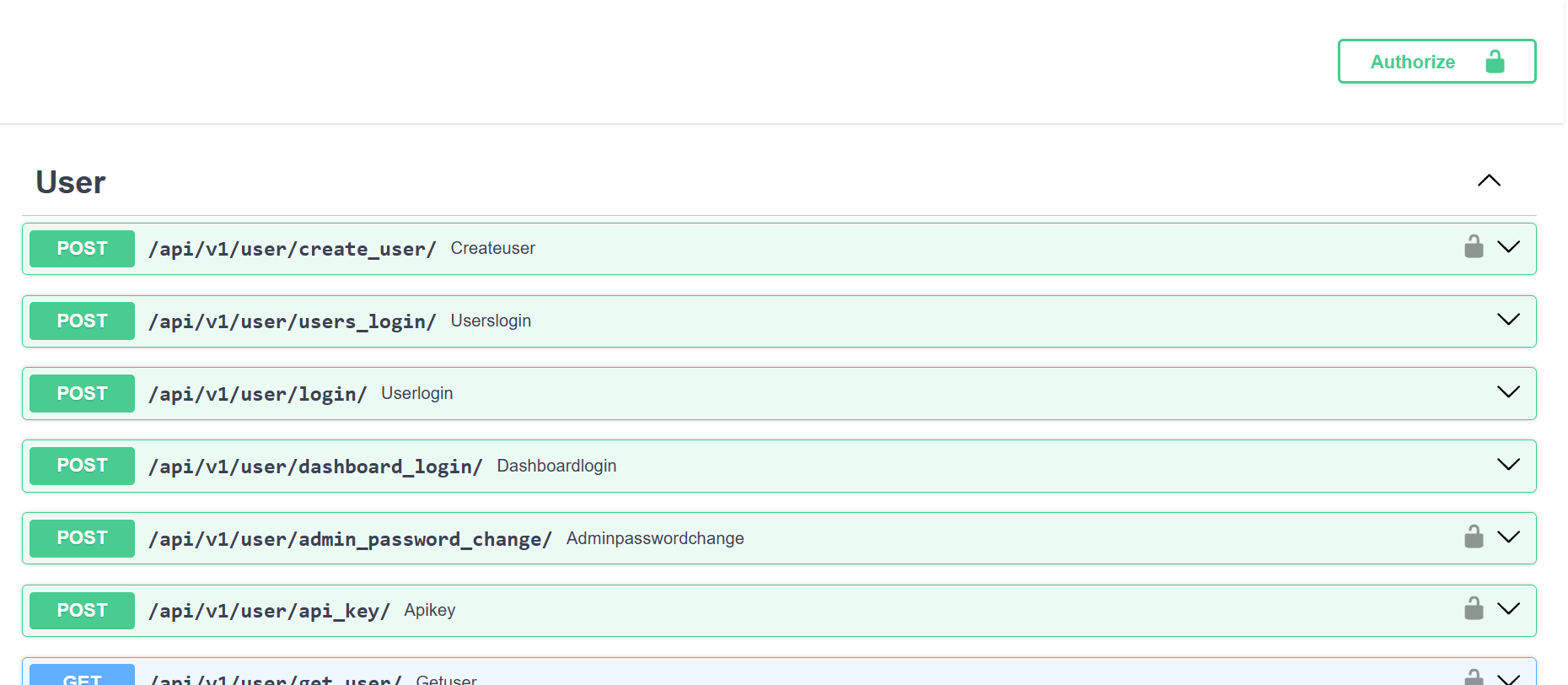Expand the dashboard_login endpoint chevron

pos(1508,465)
